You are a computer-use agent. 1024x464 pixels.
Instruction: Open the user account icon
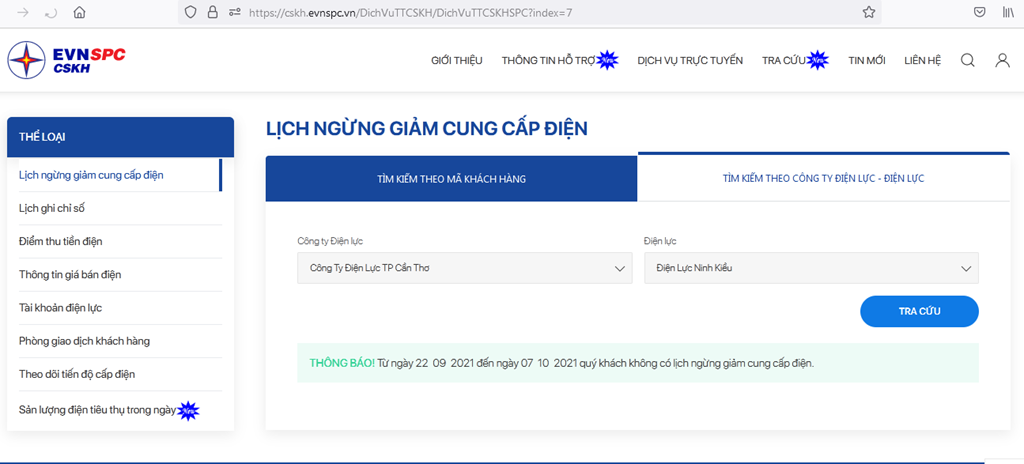pyautogui.click(x=1002, y=60)
